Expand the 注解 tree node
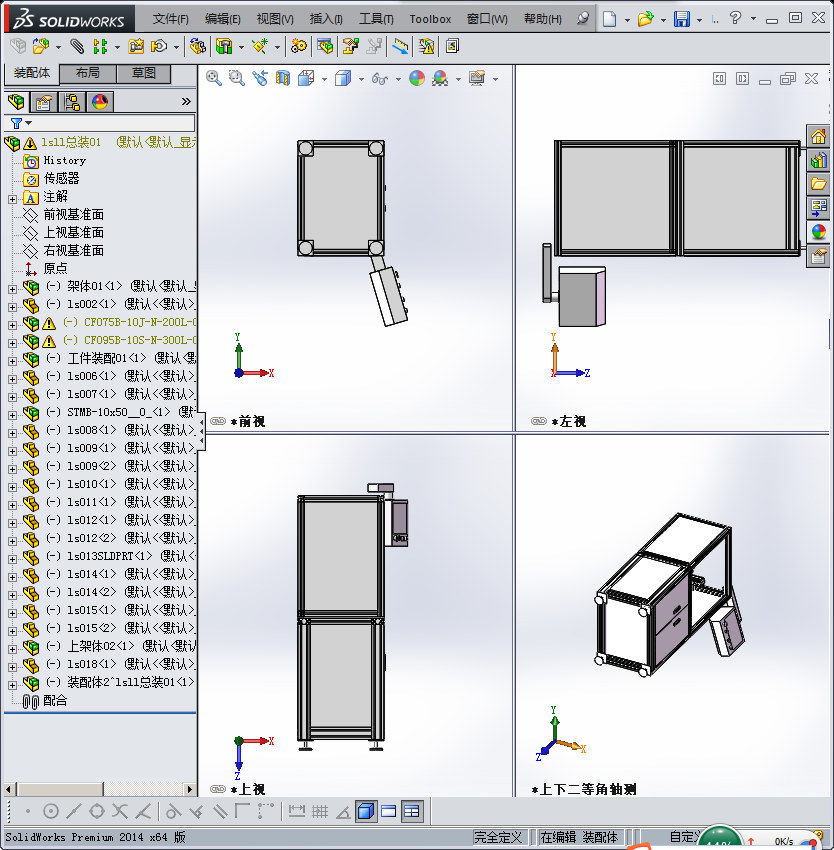 (x=12, y=199)
